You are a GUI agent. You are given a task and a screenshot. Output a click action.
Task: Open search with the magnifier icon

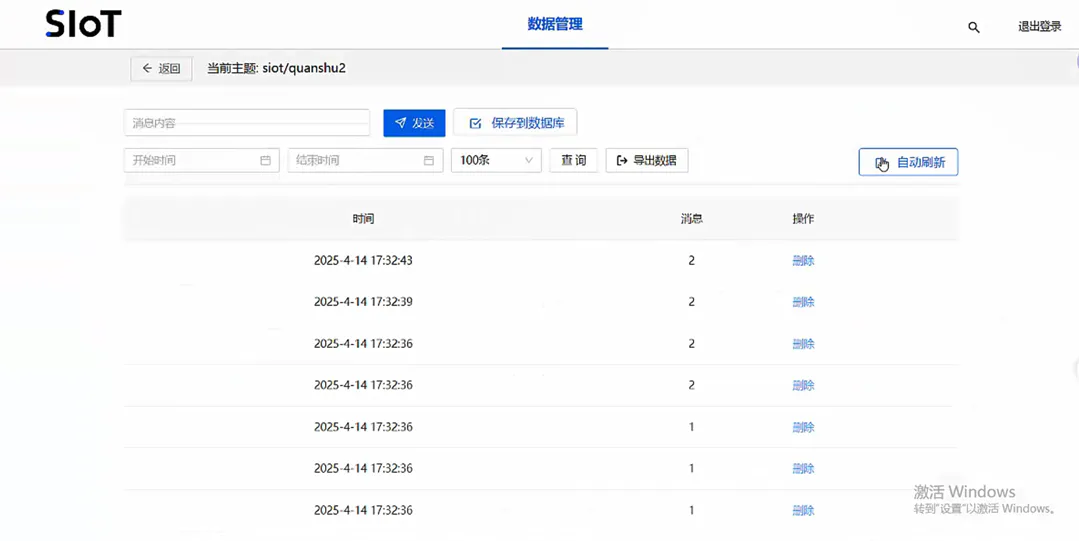coord(974,28)
